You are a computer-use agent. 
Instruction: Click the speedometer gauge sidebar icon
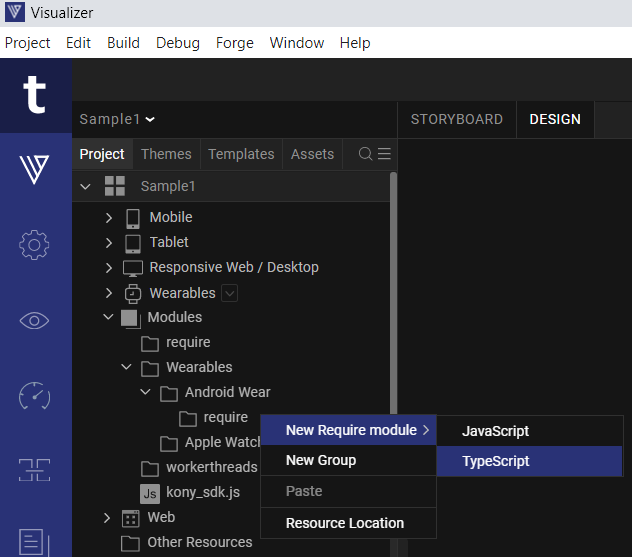[35, 396]
